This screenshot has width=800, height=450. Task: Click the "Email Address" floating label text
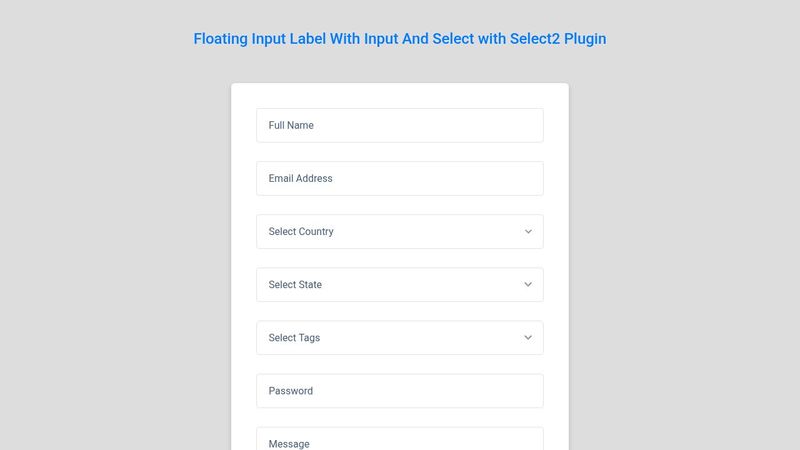point(301,179)
